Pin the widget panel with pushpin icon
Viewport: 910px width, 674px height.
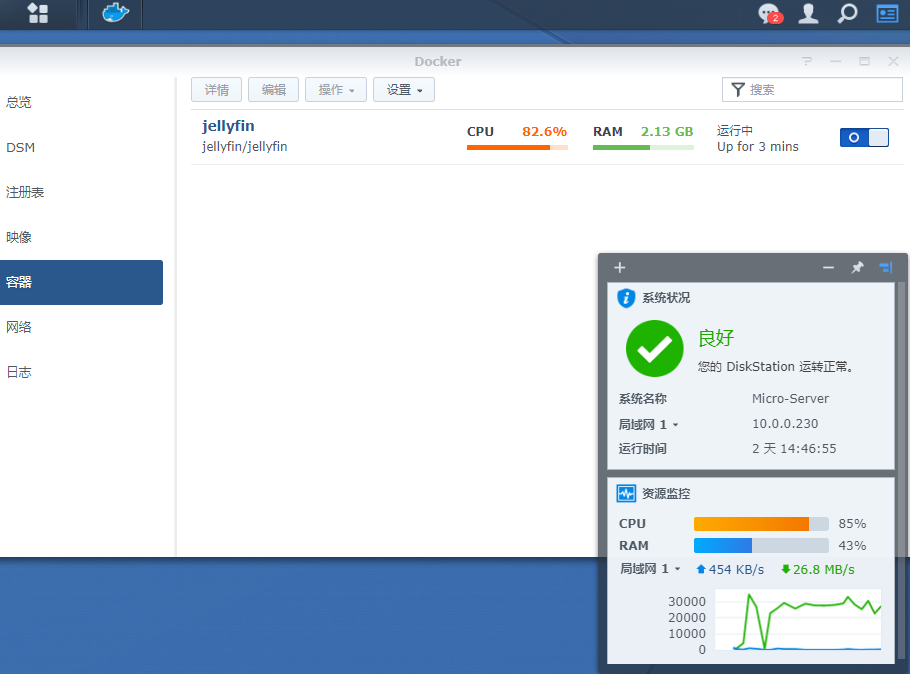(857, 267)
